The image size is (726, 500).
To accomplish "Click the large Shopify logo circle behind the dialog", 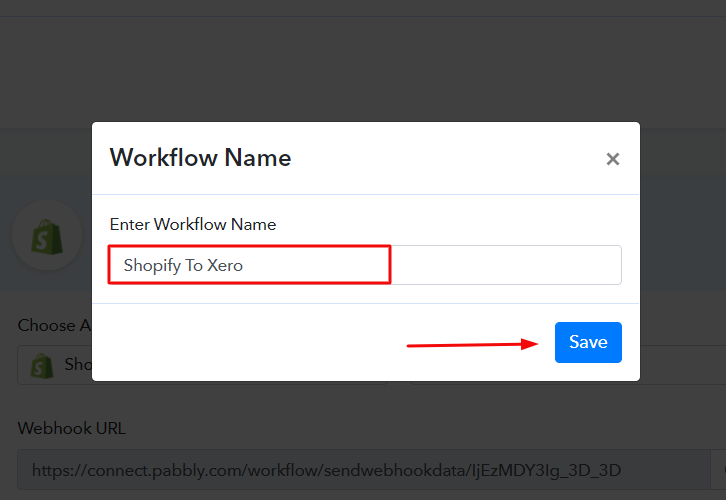I will [x=47, y=235].
